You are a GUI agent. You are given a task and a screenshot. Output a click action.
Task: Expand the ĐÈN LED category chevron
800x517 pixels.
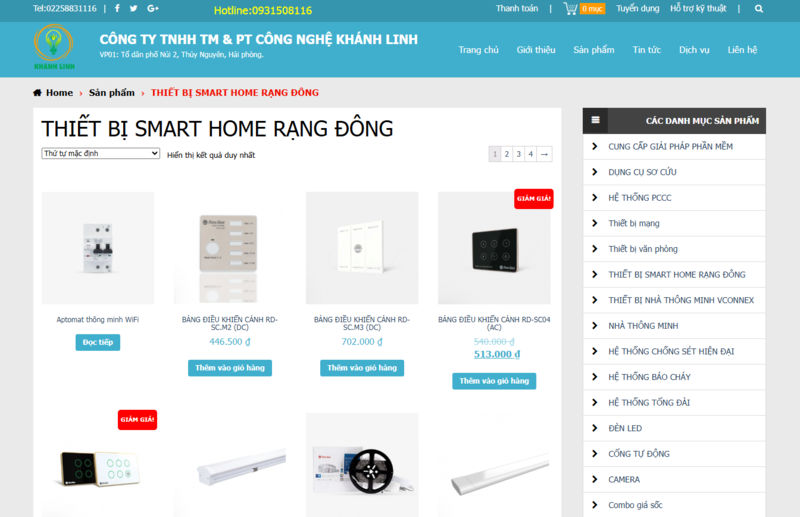[594, 428]
